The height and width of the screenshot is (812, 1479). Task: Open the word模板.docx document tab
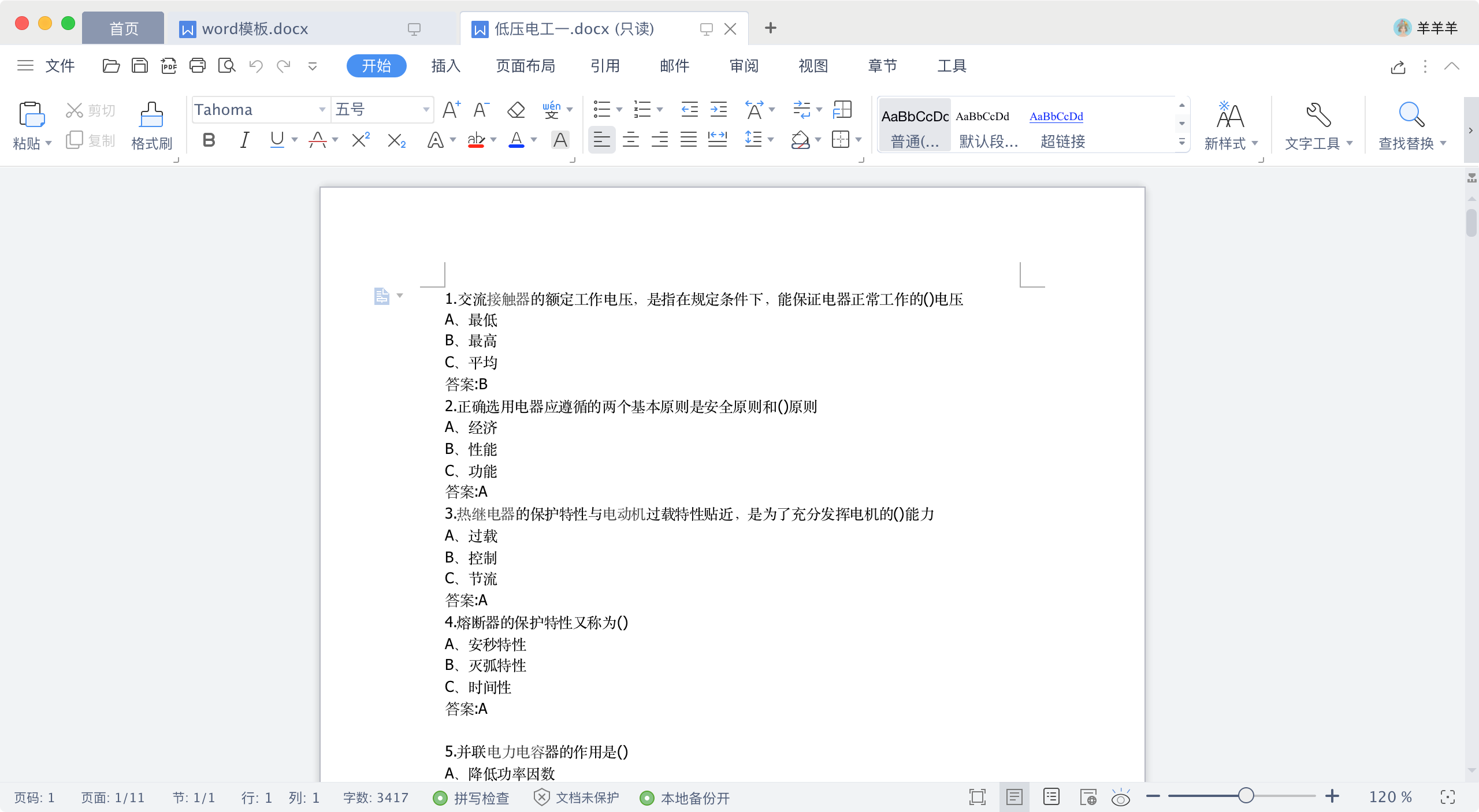pos(254,29)
